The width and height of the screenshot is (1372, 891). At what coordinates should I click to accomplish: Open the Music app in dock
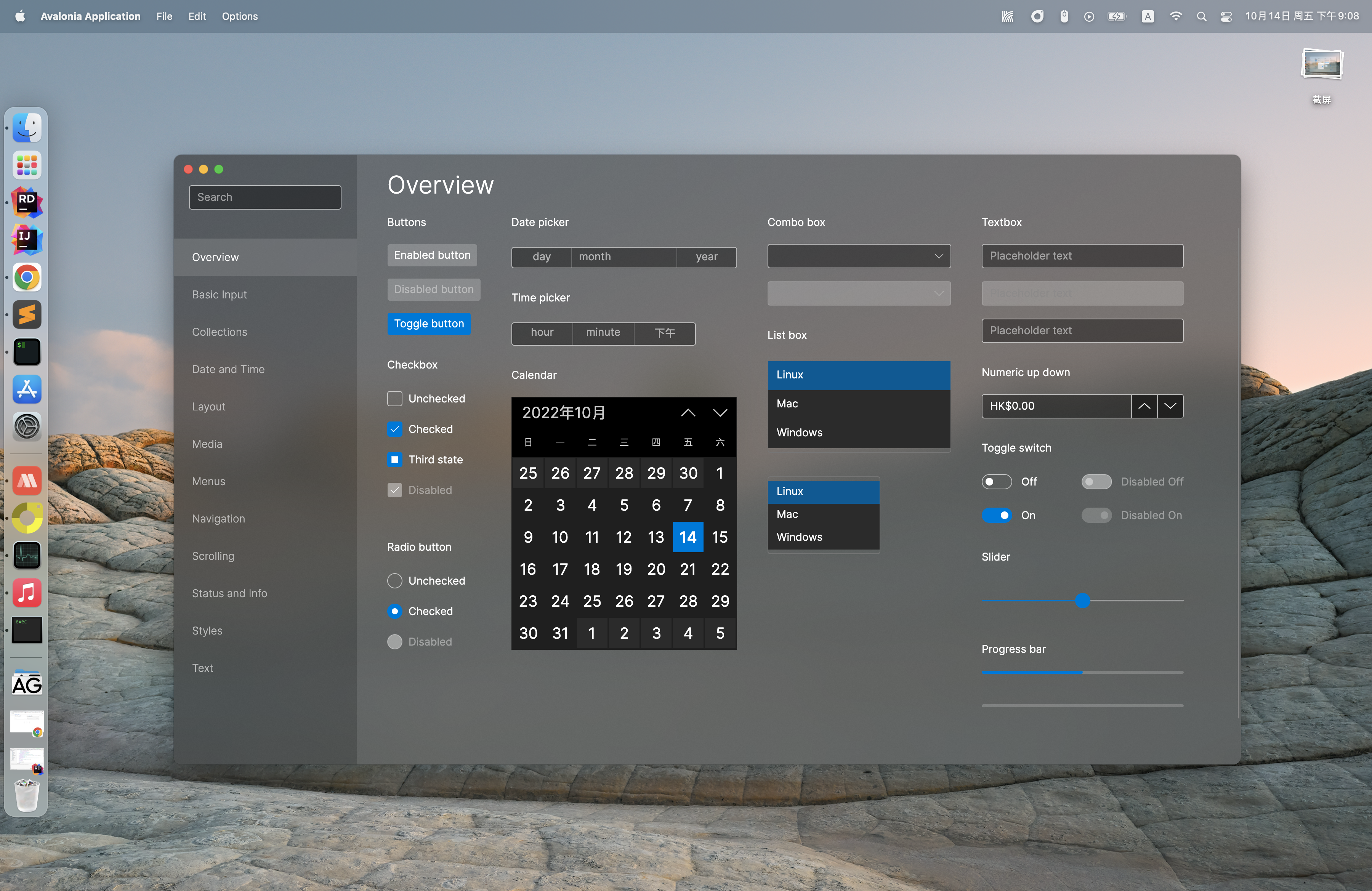pyautogui.click(x=27, y=593)
